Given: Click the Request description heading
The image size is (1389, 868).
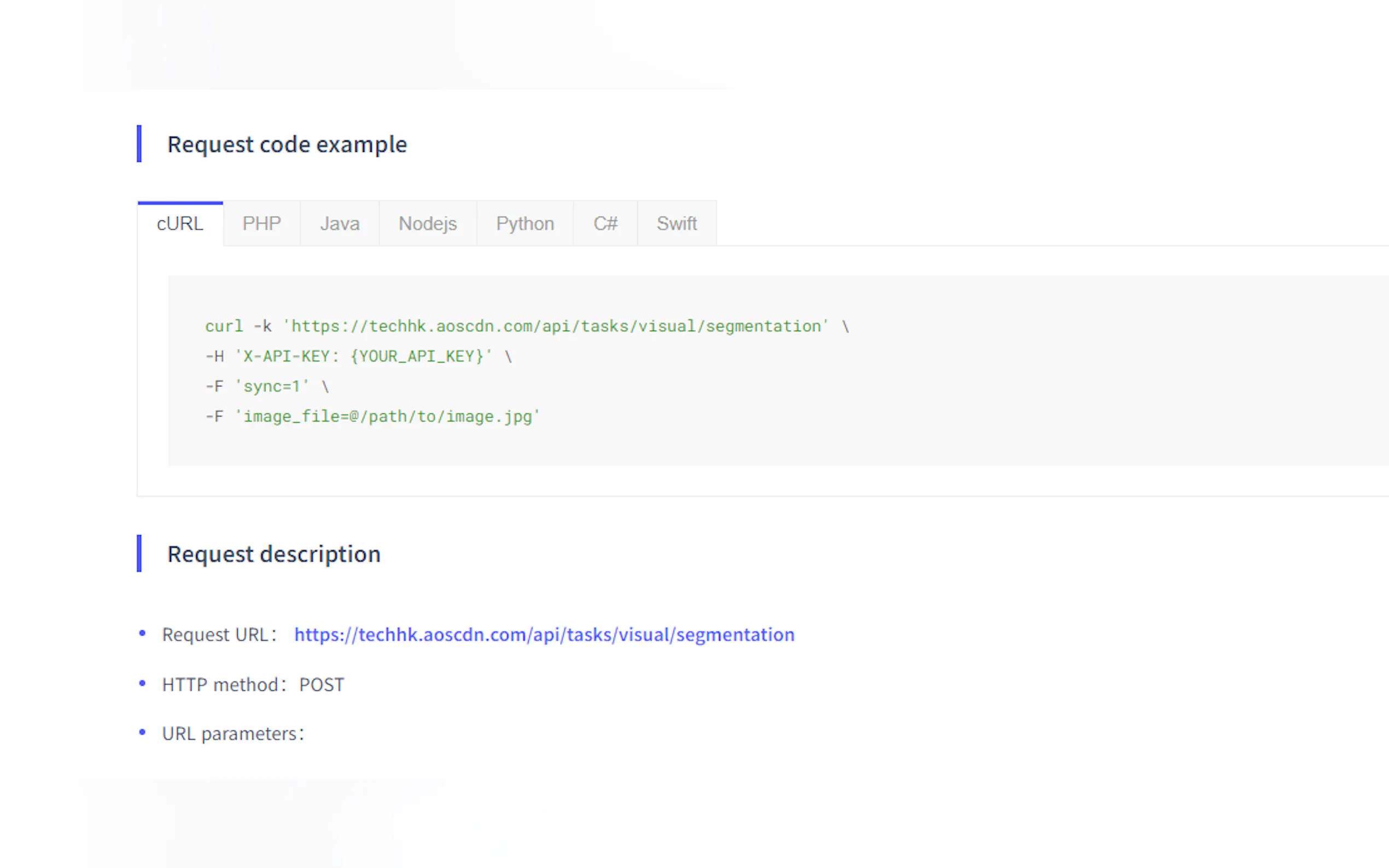Looking at the screenshot, I should 273,554.
